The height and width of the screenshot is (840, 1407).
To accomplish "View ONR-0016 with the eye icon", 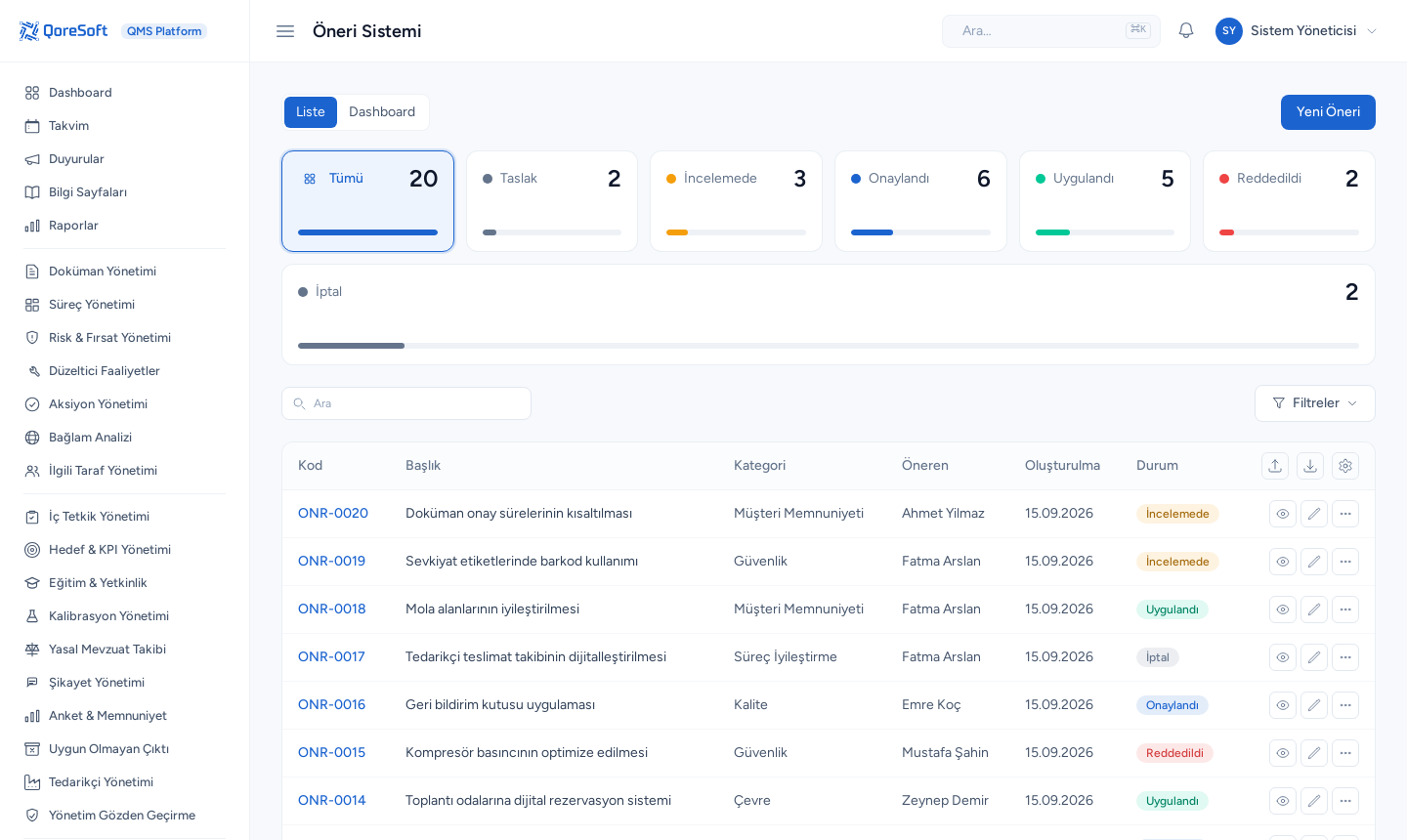I will coord(1283,705).
